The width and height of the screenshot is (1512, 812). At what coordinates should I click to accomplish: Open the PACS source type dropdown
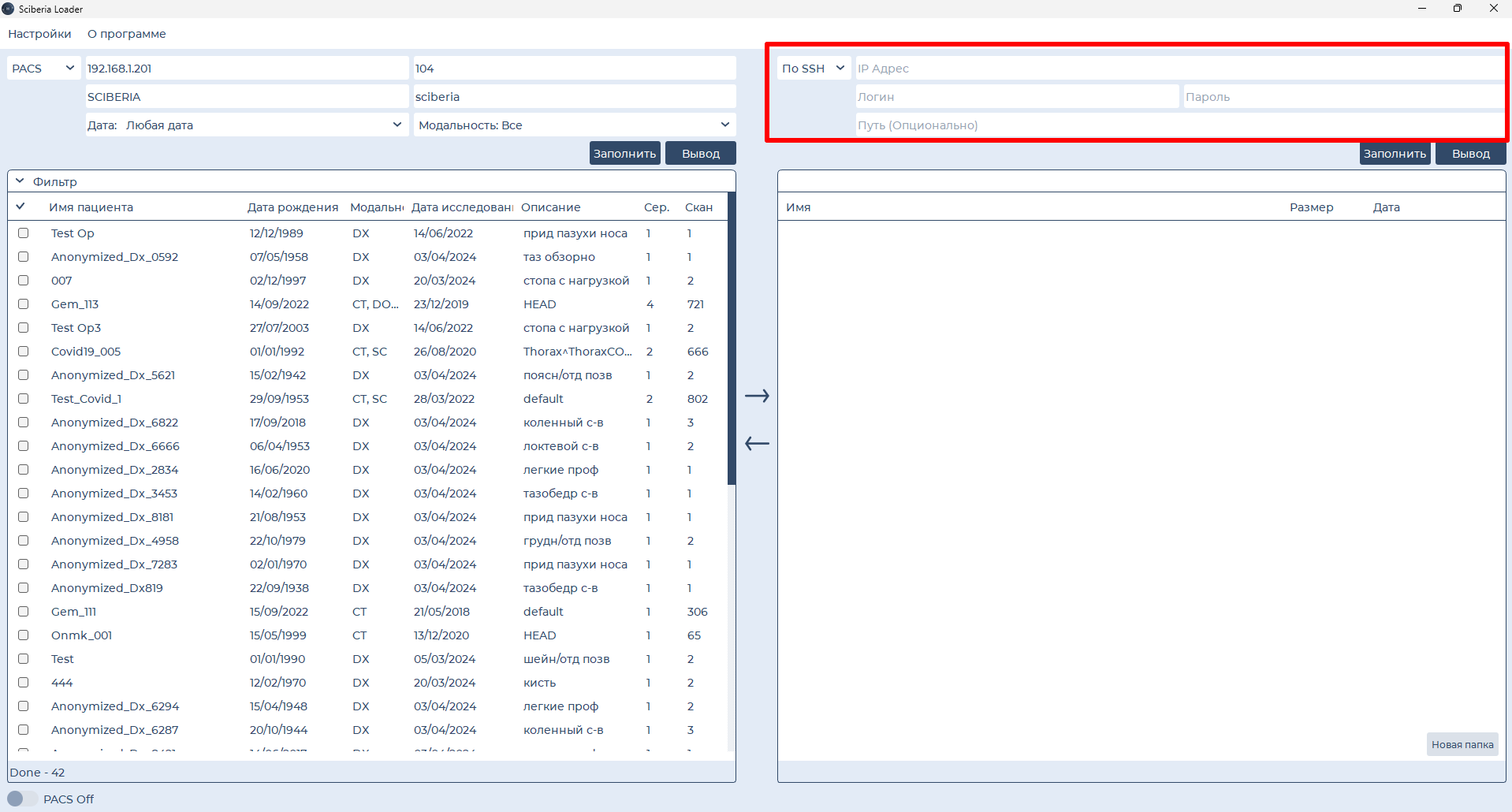tap(44, 69)
